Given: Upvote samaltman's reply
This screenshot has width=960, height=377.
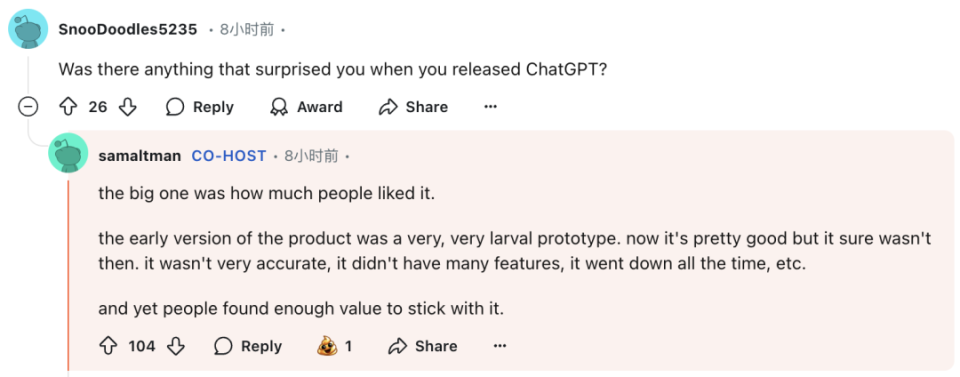Looking at the screenshot, I should click(108, 346).
